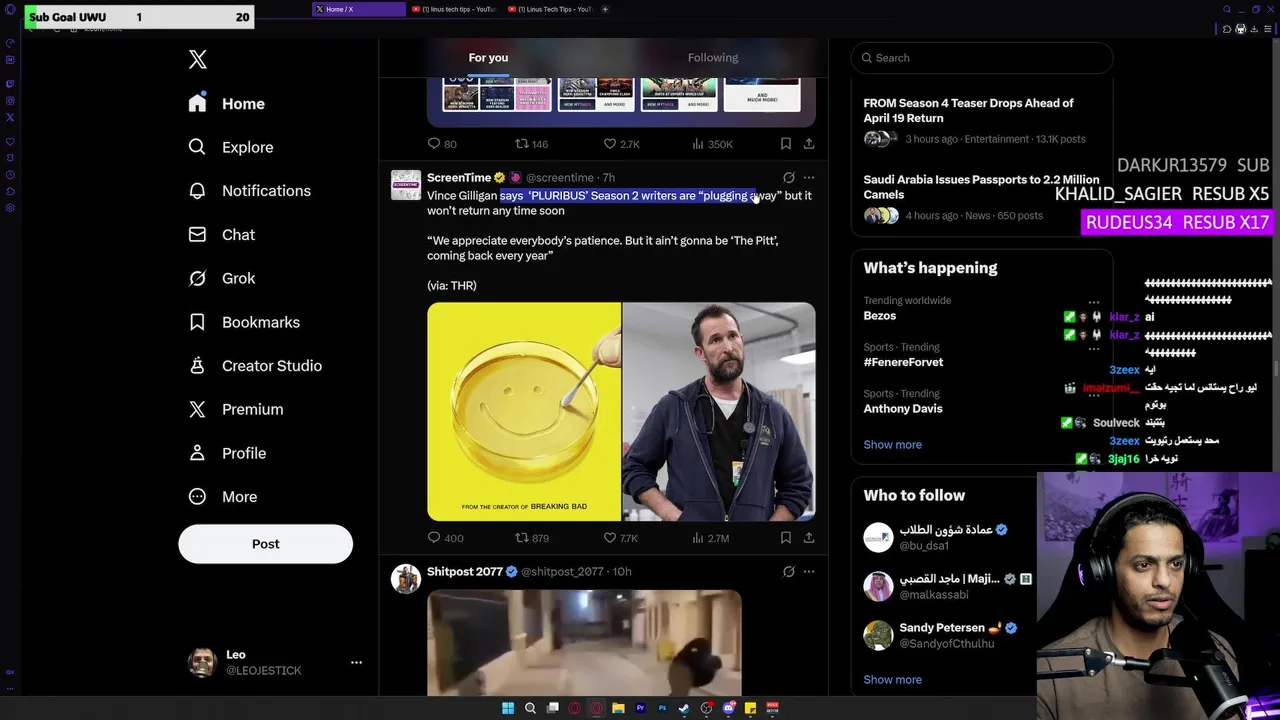Open Grok in the sidebar

(x=222, y=278)
